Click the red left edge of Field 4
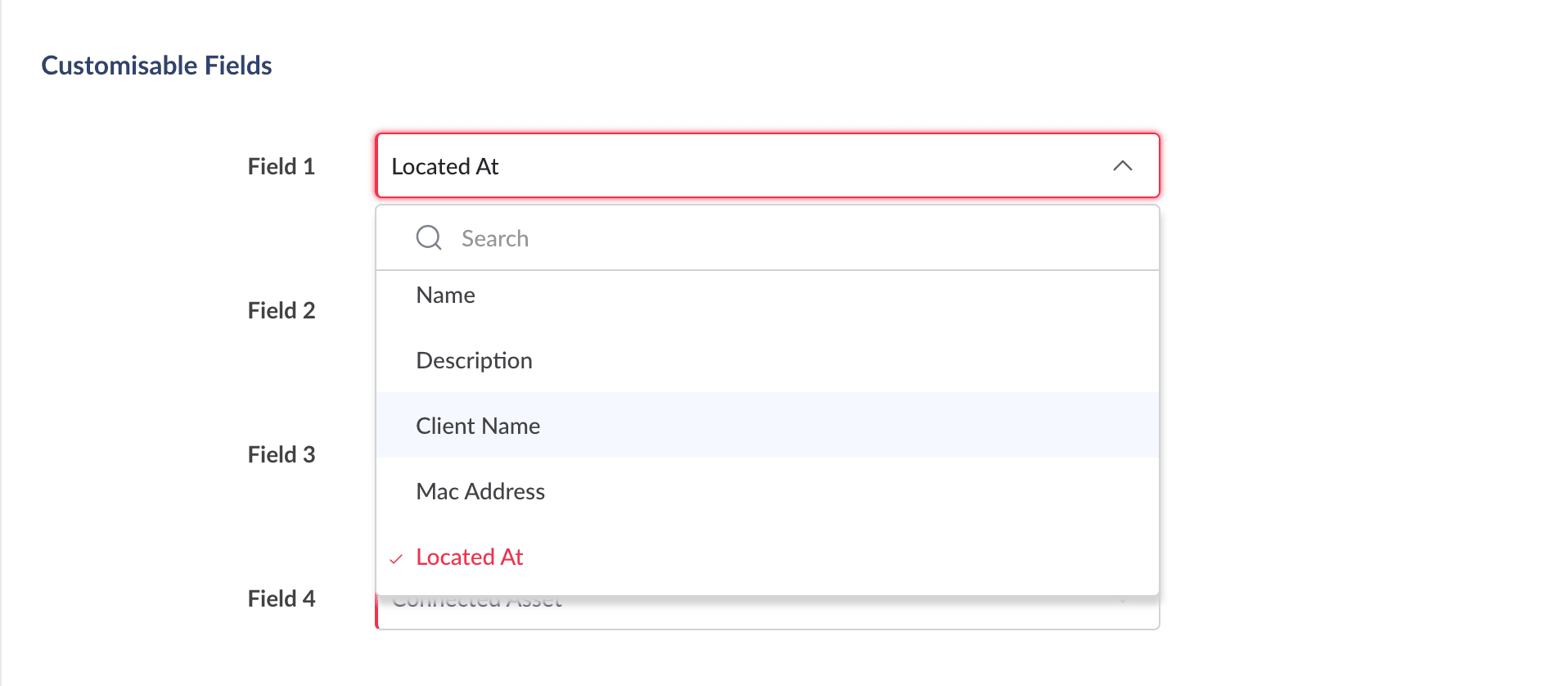Viewport: 1568px width, 686px height. 377,612
